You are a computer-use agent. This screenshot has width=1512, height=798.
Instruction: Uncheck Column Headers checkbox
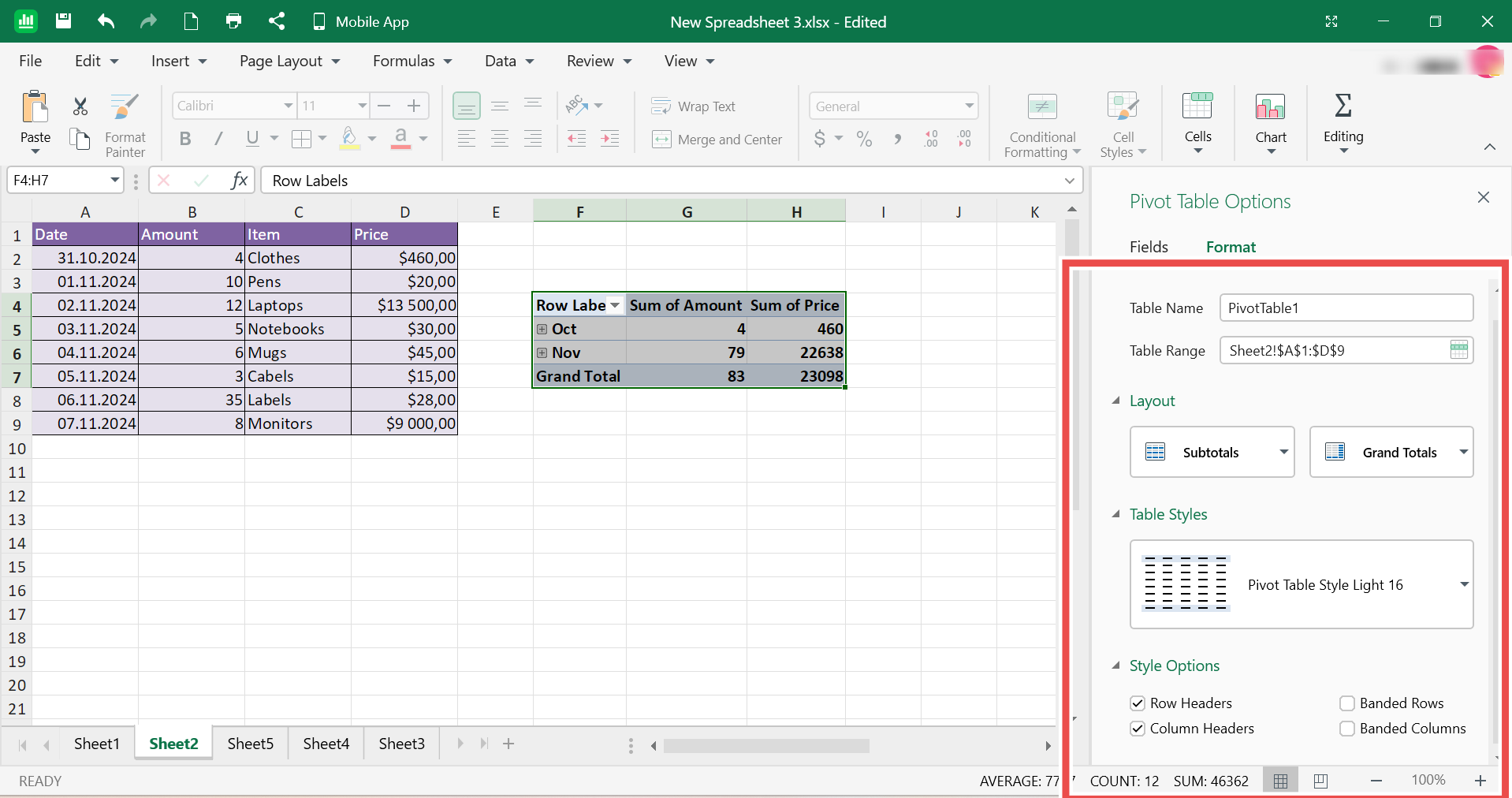1137,728
